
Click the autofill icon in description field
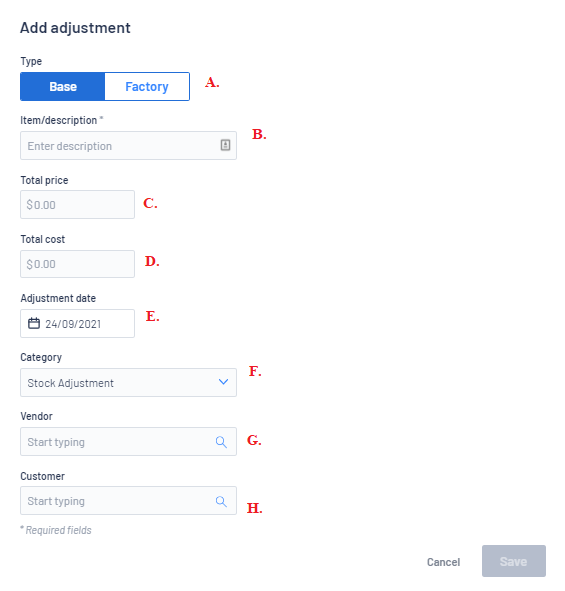[225, 145]
